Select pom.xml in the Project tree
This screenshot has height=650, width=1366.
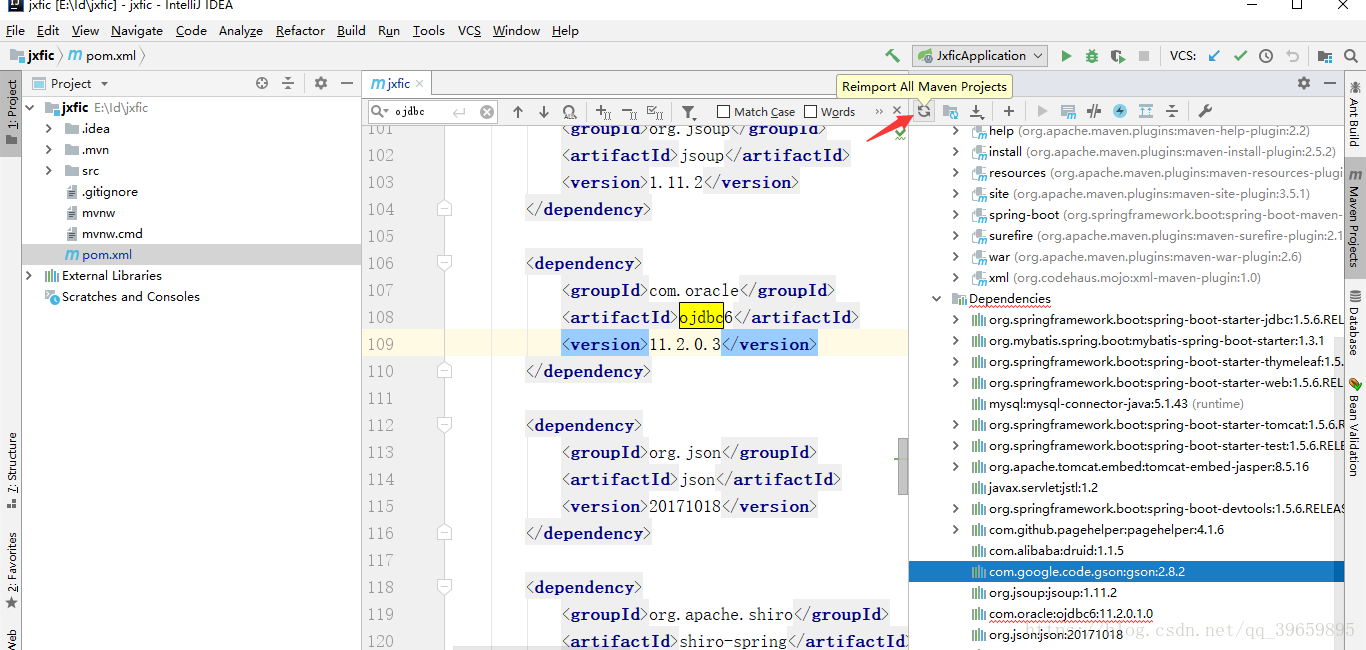[x=192, y=254]
